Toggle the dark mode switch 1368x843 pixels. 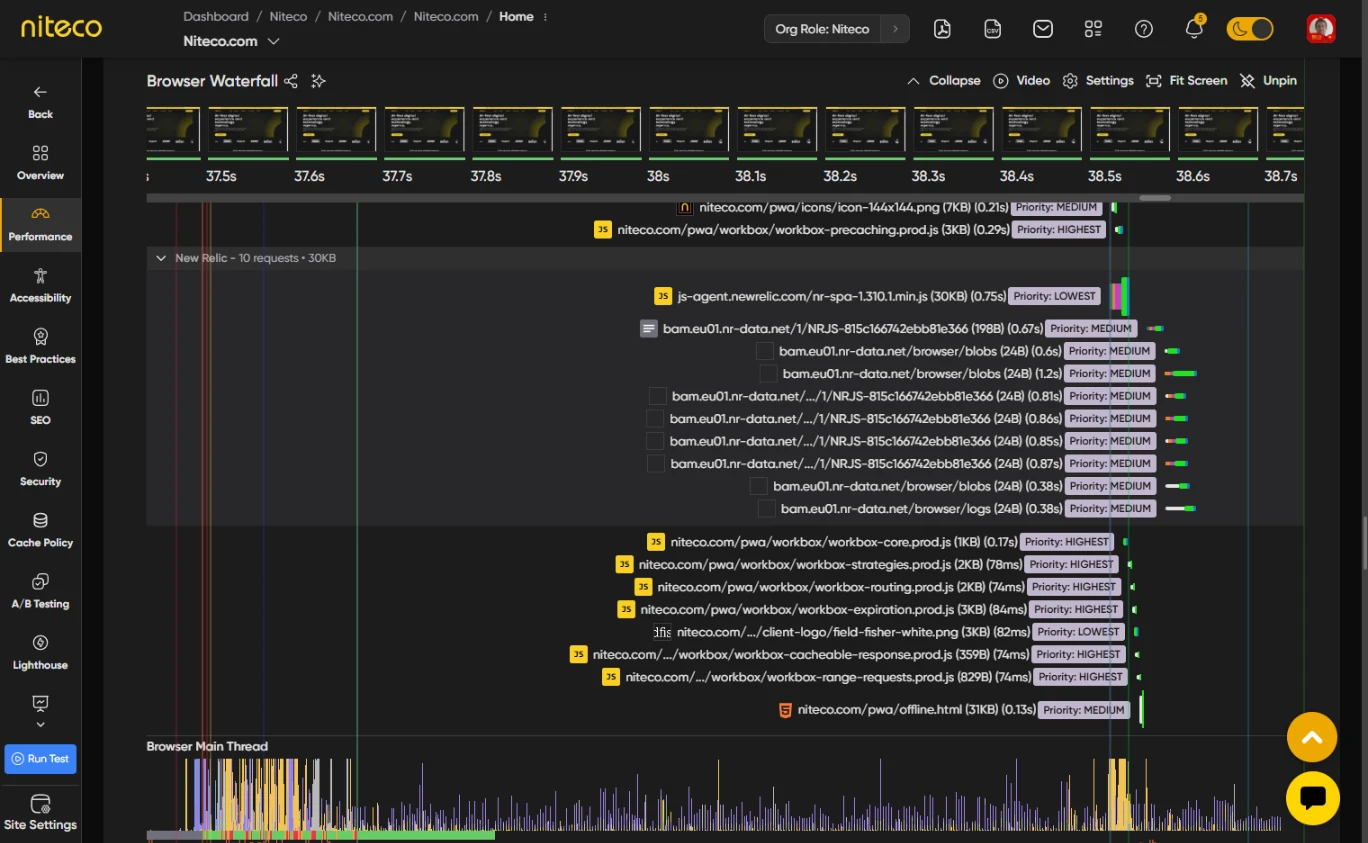coord(1250,29)
